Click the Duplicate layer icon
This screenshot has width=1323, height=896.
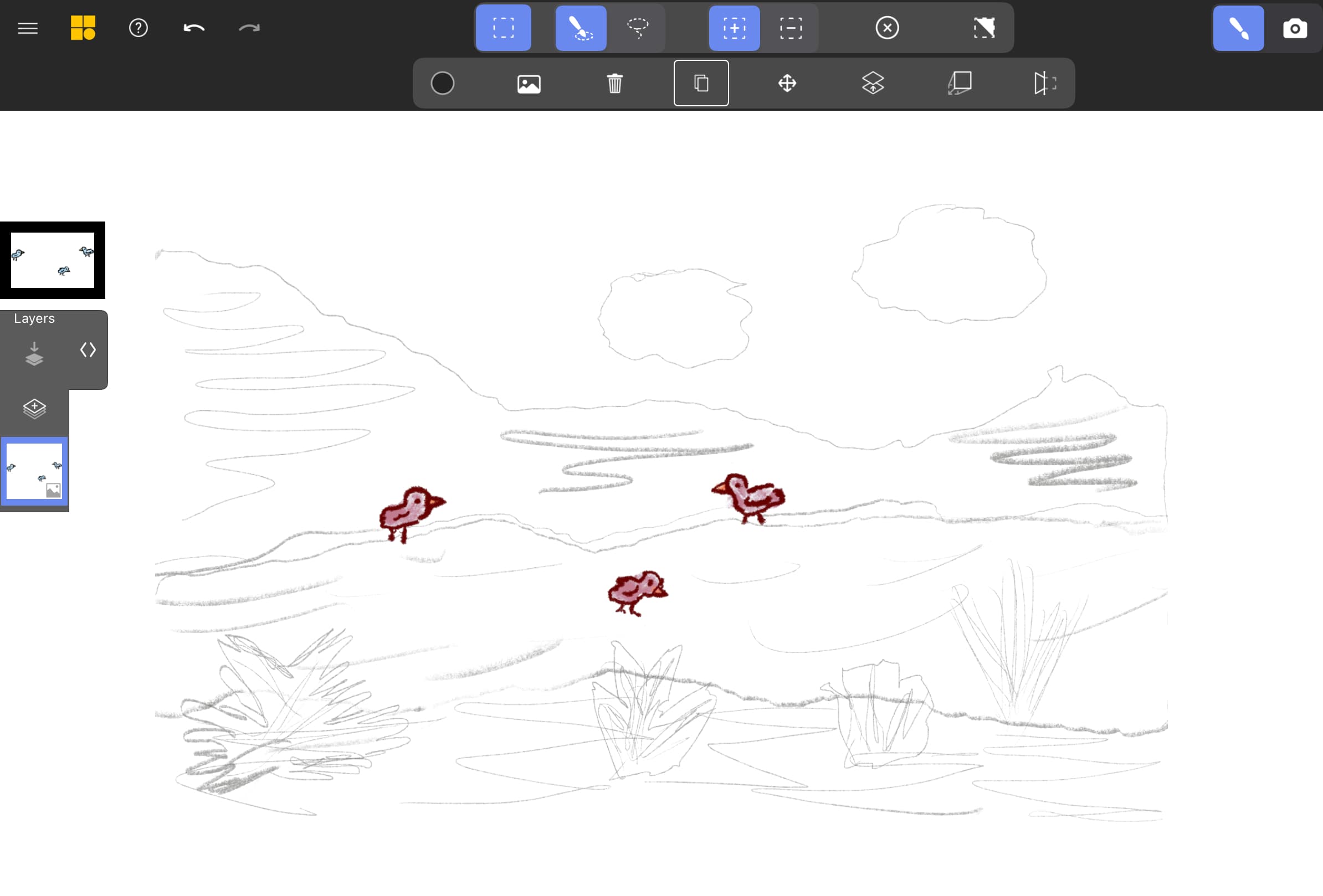click(x=700, y=82)
